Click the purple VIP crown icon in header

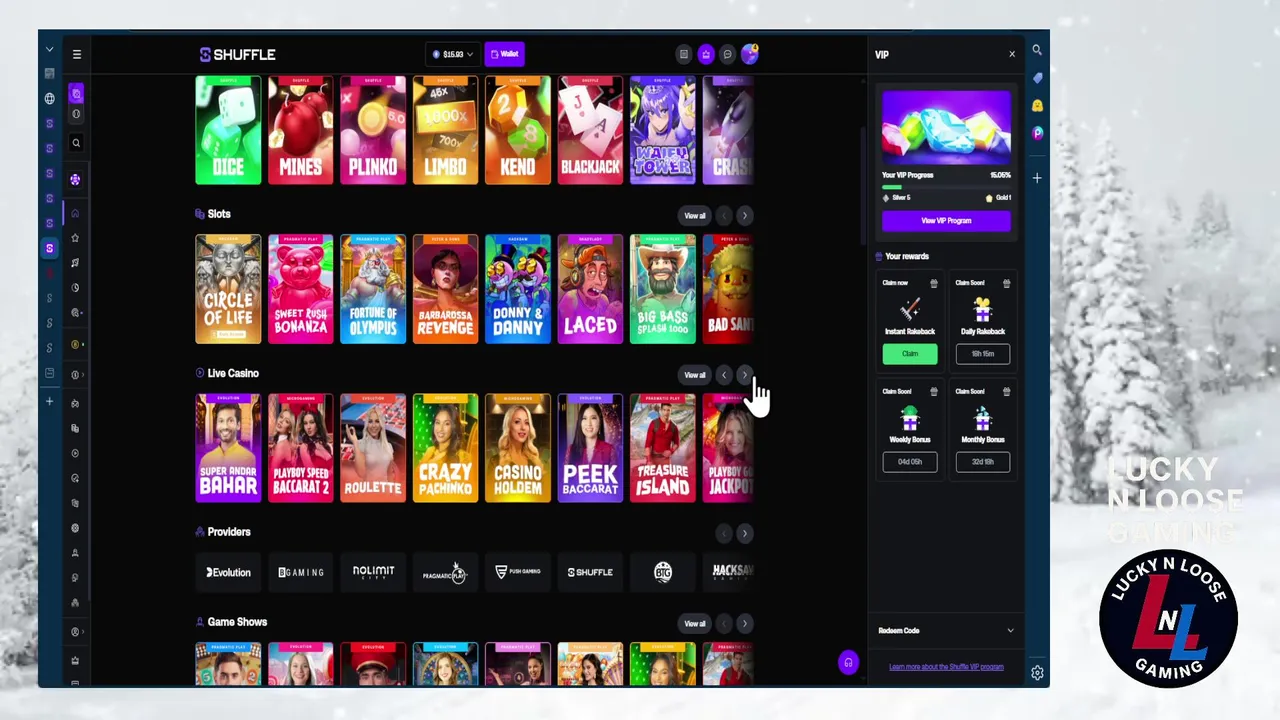[x=706, y=55]
